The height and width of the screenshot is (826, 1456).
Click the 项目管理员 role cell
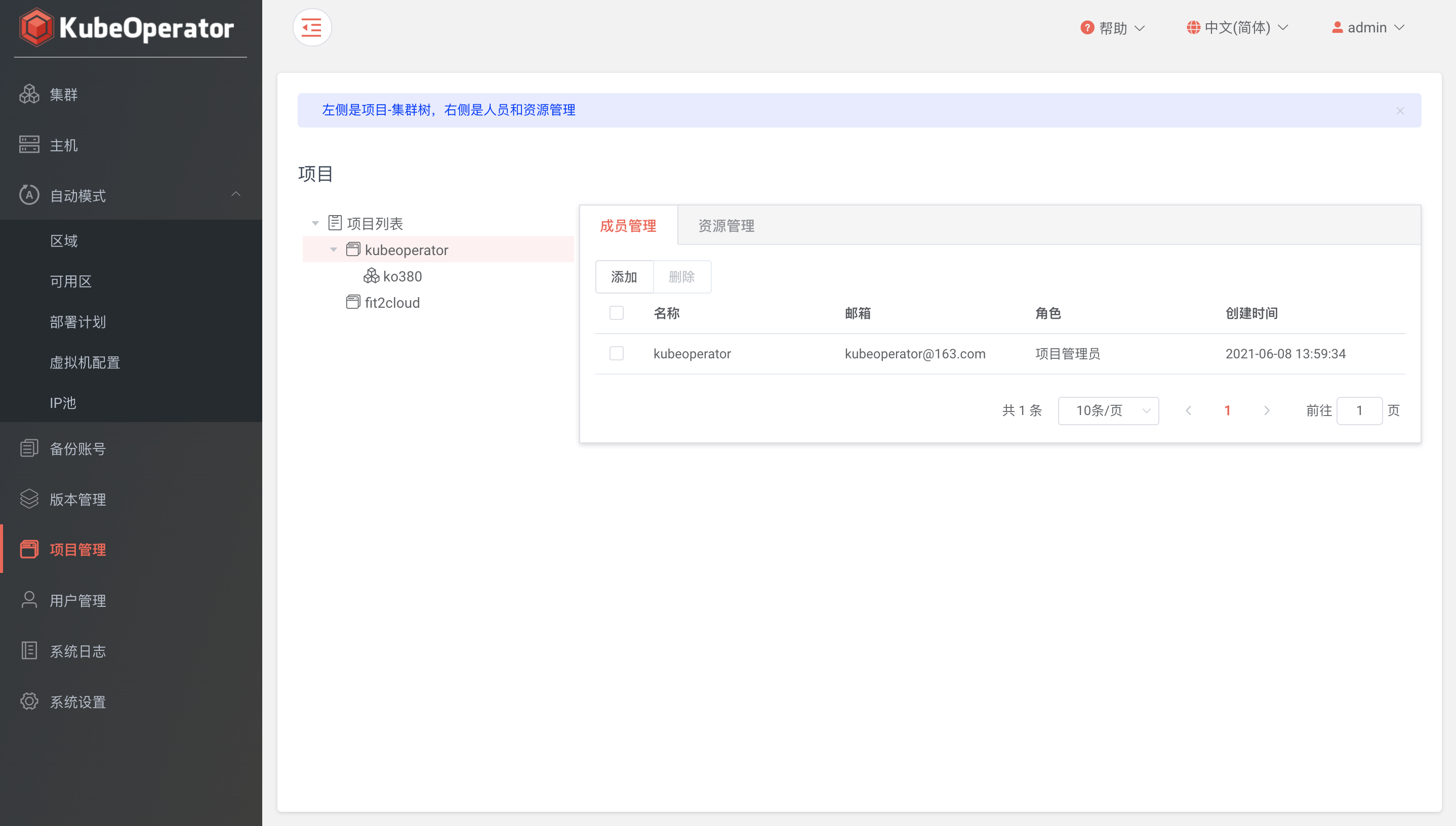coord(1067,353)
